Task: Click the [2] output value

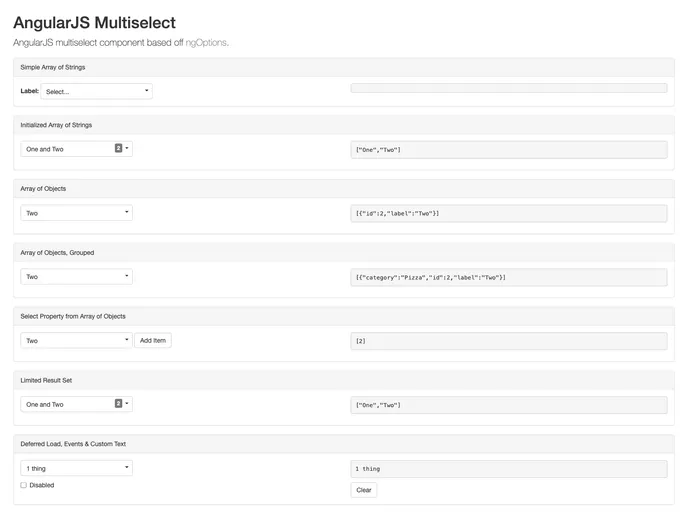Action: 360,341
